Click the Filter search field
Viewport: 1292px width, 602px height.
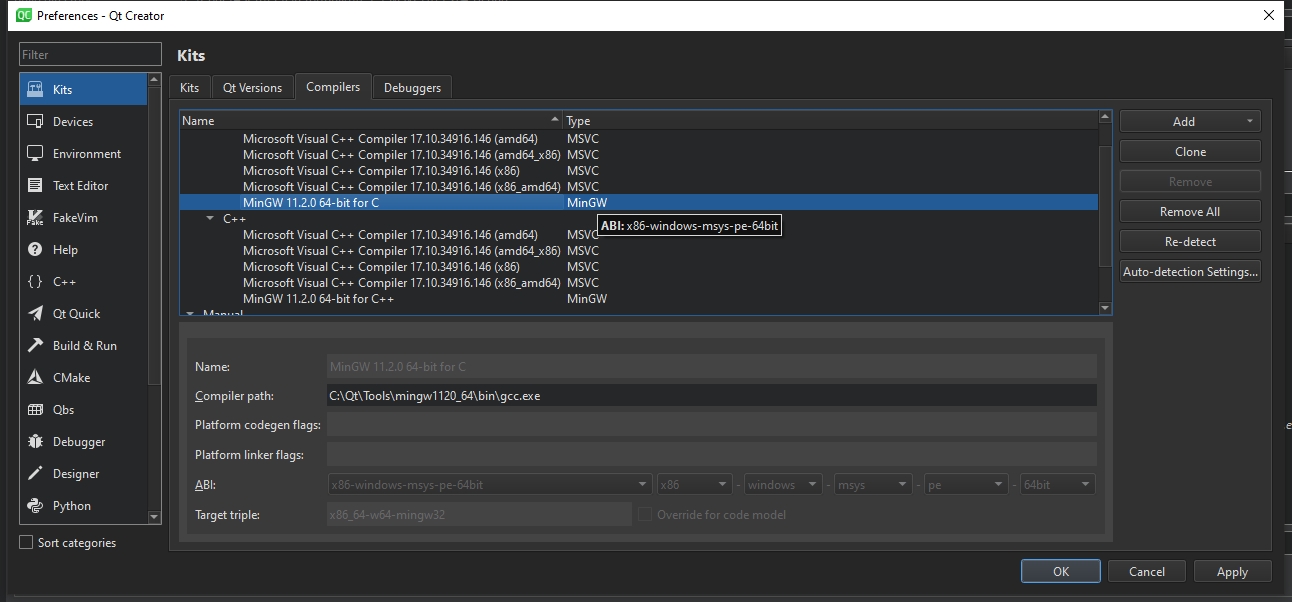[90, 54]
